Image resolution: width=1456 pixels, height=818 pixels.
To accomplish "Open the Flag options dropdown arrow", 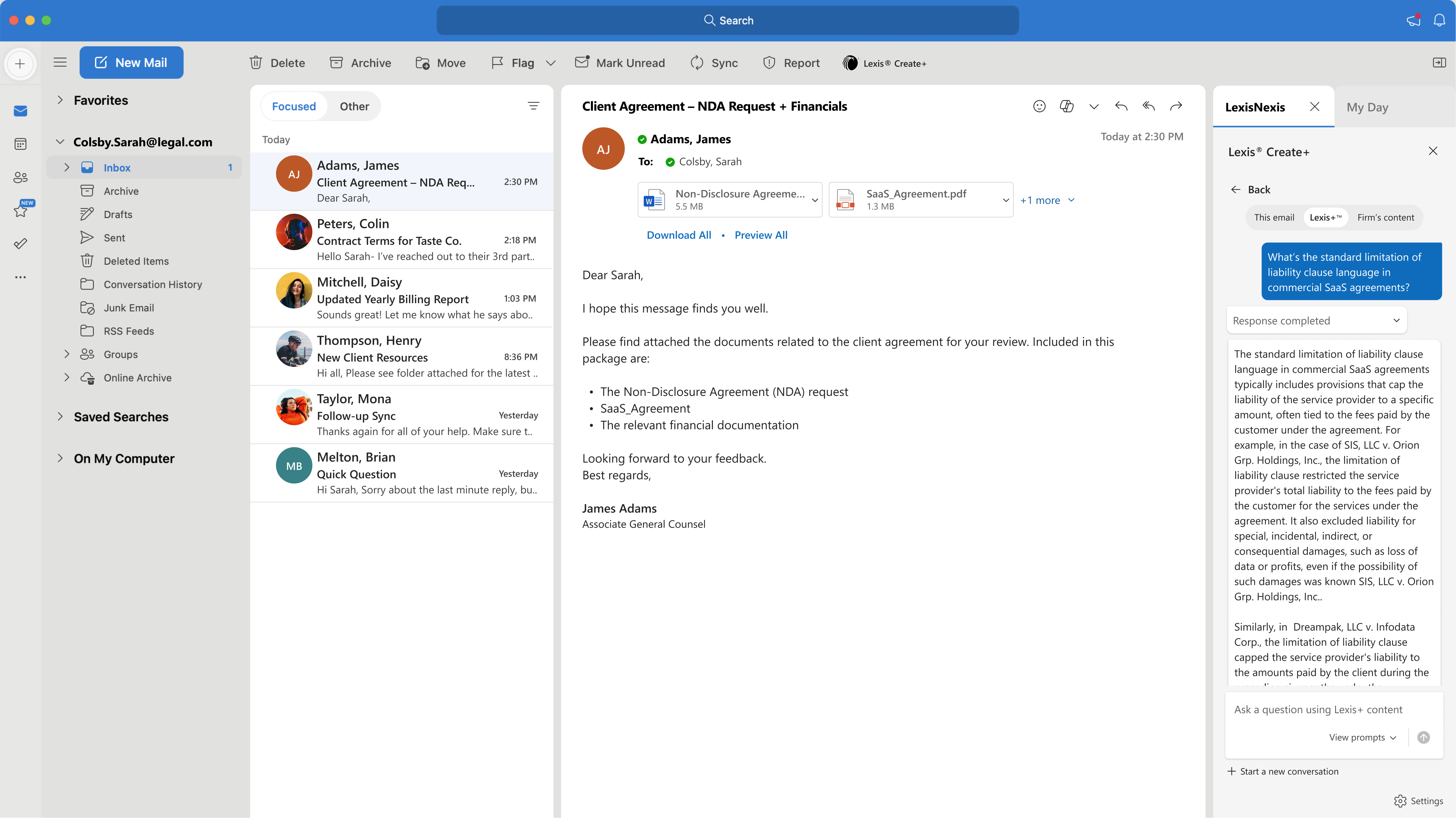I will coord(551,63).
